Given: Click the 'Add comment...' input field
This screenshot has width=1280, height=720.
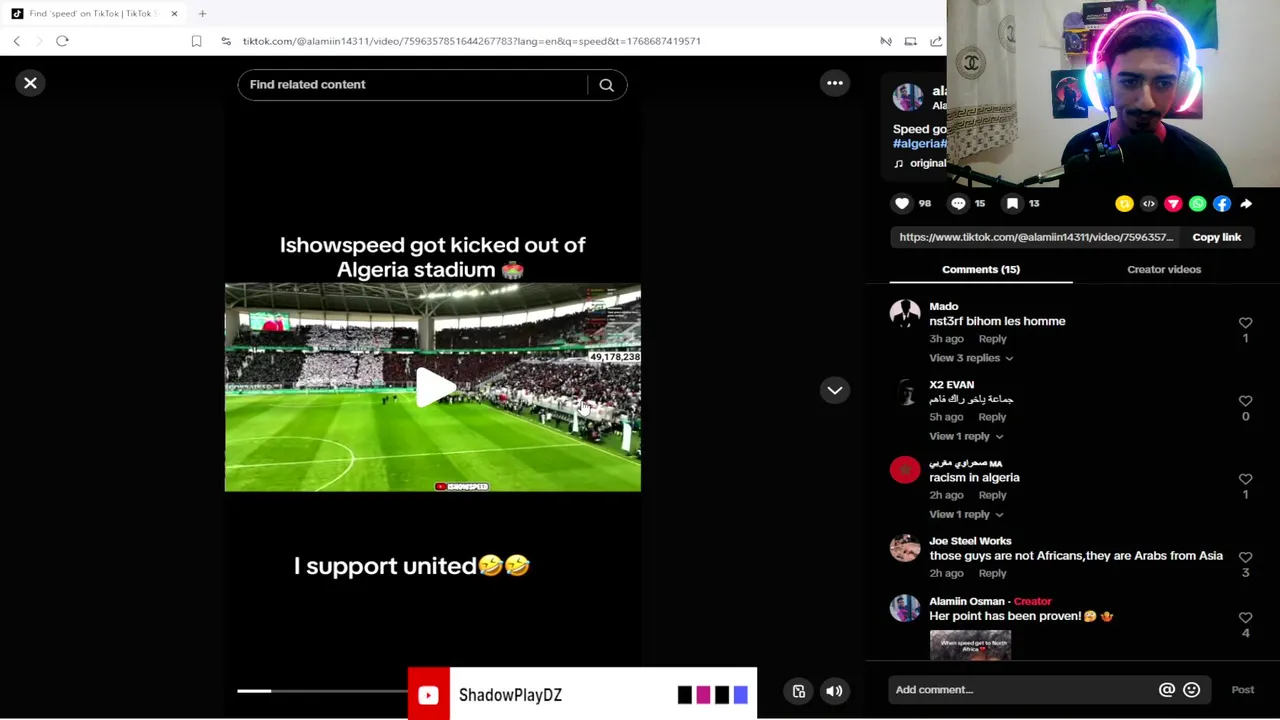Looking at the screenshot, I should (x=1020, y=689).
